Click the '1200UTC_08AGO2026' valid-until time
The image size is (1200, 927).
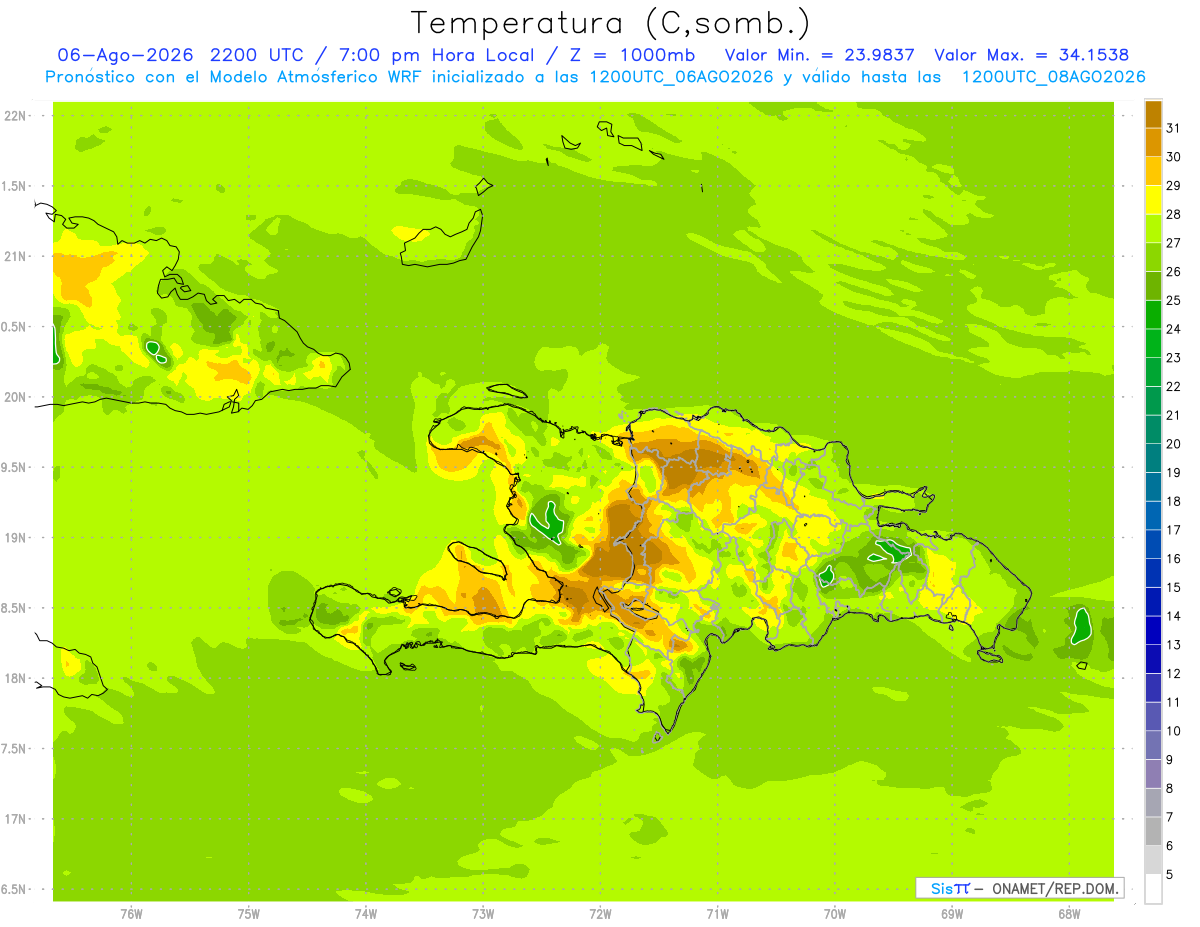[1053, 77]
